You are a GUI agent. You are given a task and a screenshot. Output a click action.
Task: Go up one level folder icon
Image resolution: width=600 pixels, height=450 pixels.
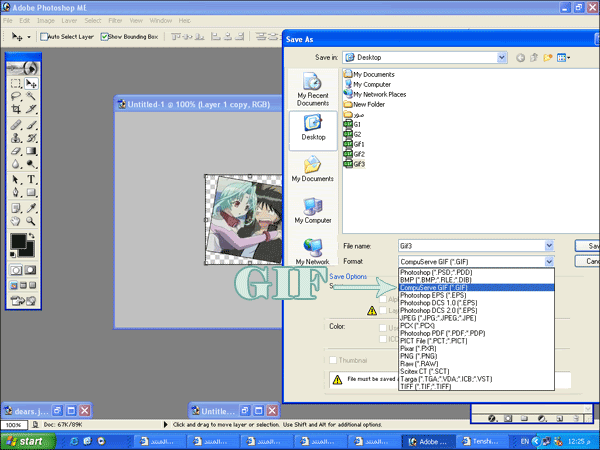(x=534, y=58)
